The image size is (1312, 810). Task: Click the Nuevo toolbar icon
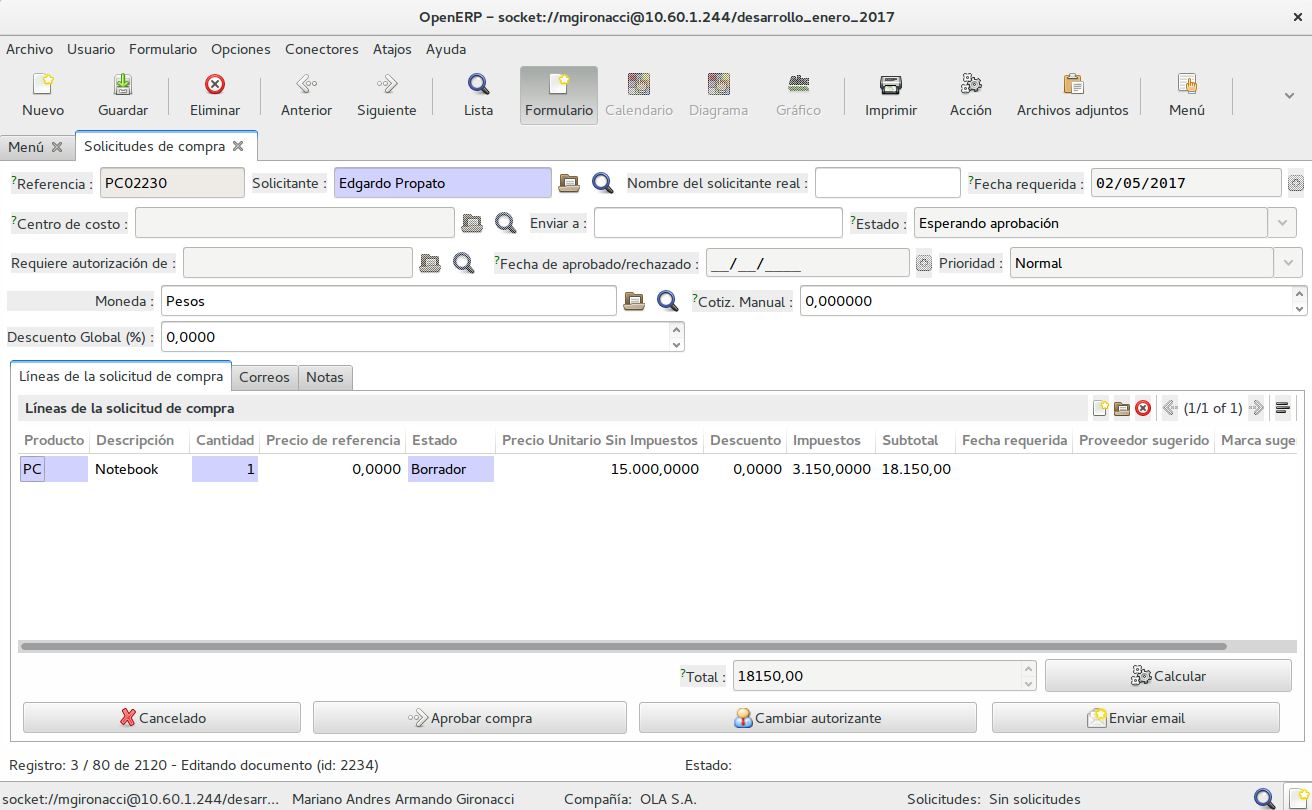point(43,84)
